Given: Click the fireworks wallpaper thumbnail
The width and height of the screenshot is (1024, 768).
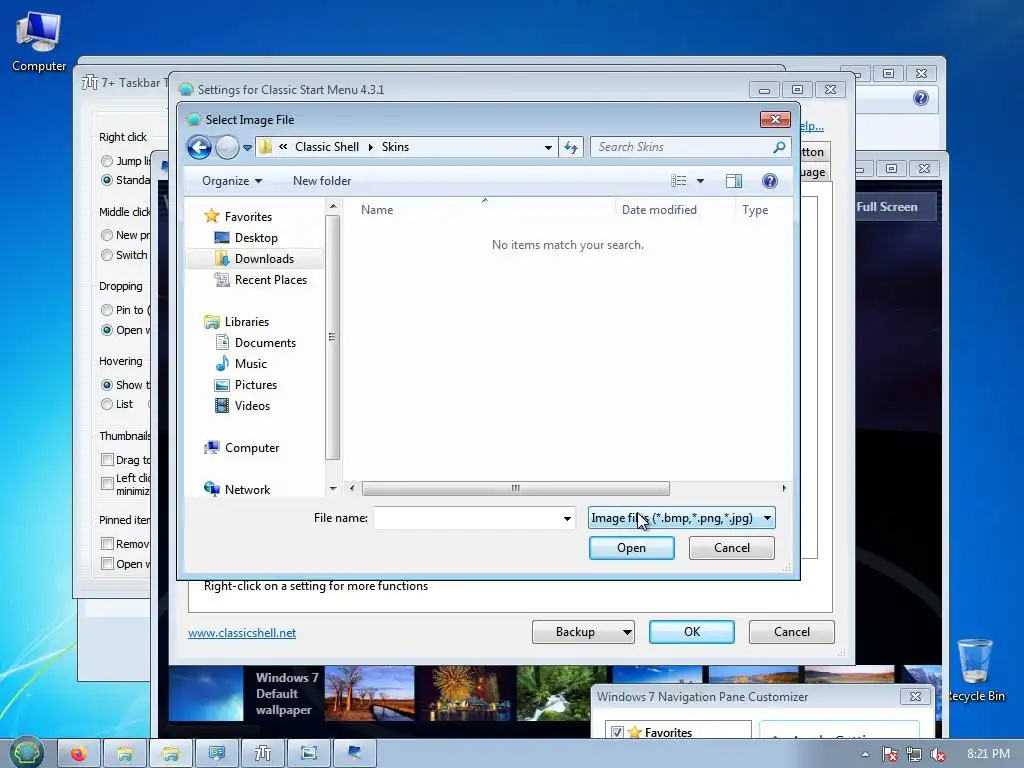Looking at the screenshot, I should click(x=465, y=694).
